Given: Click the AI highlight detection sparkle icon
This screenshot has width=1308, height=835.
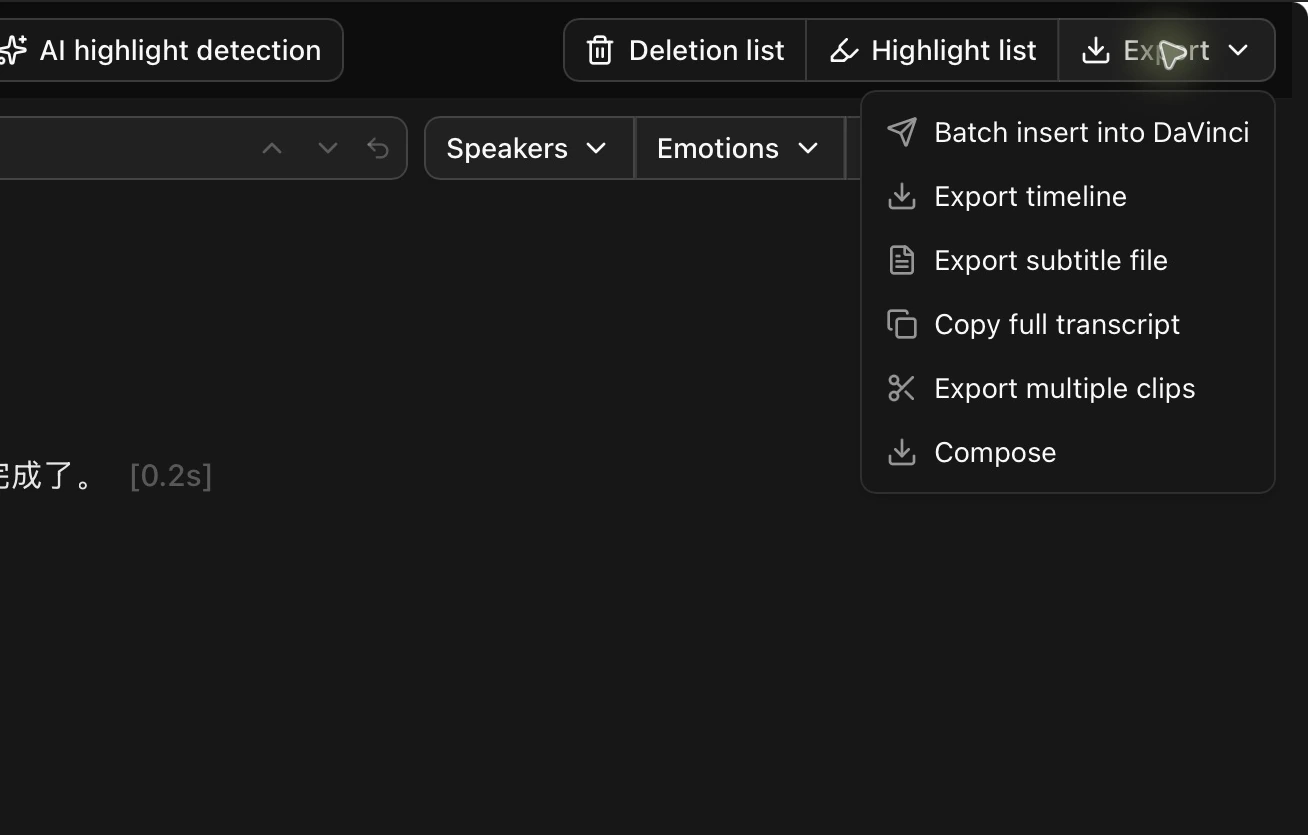Looking at the screenshot, I should click(x=12, y=50).
